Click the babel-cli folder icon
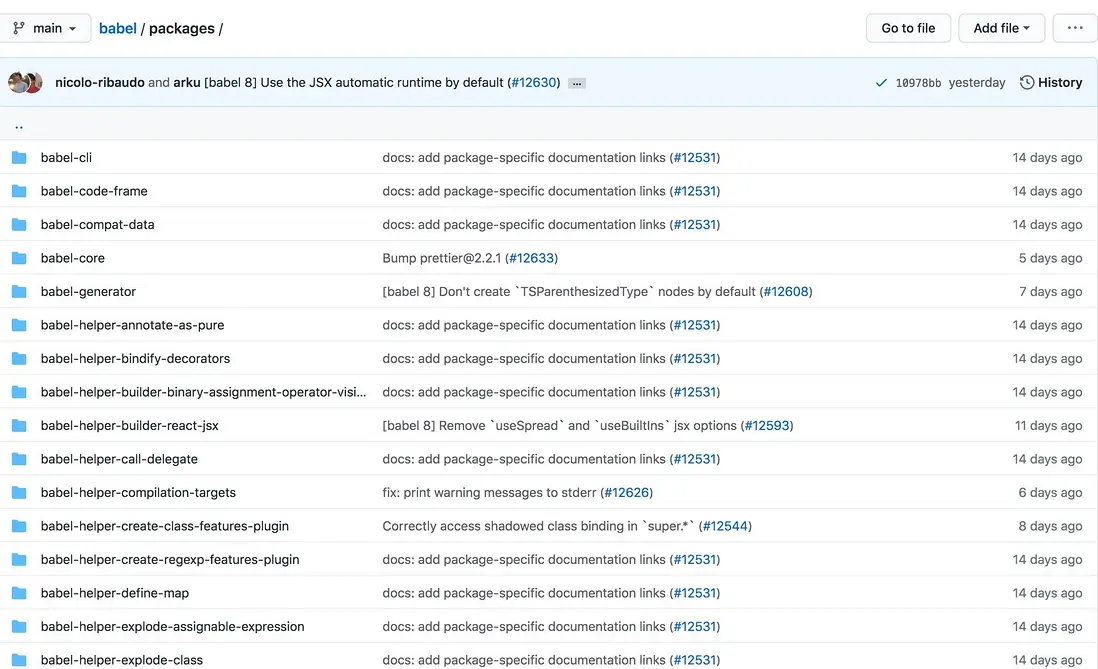This screenshot has height=669, width=1098. click(x=19, y=157)
